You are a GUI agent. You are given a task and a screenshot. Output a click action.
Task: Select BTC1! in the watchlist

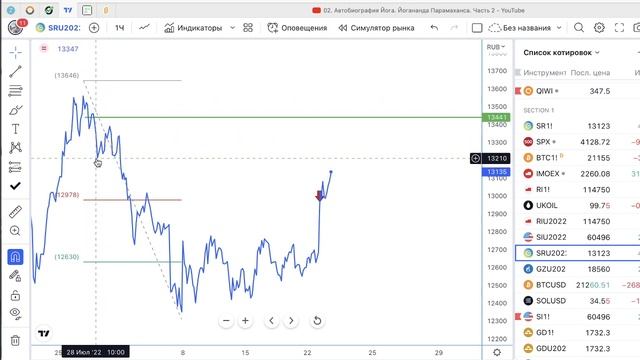(578, 158)
